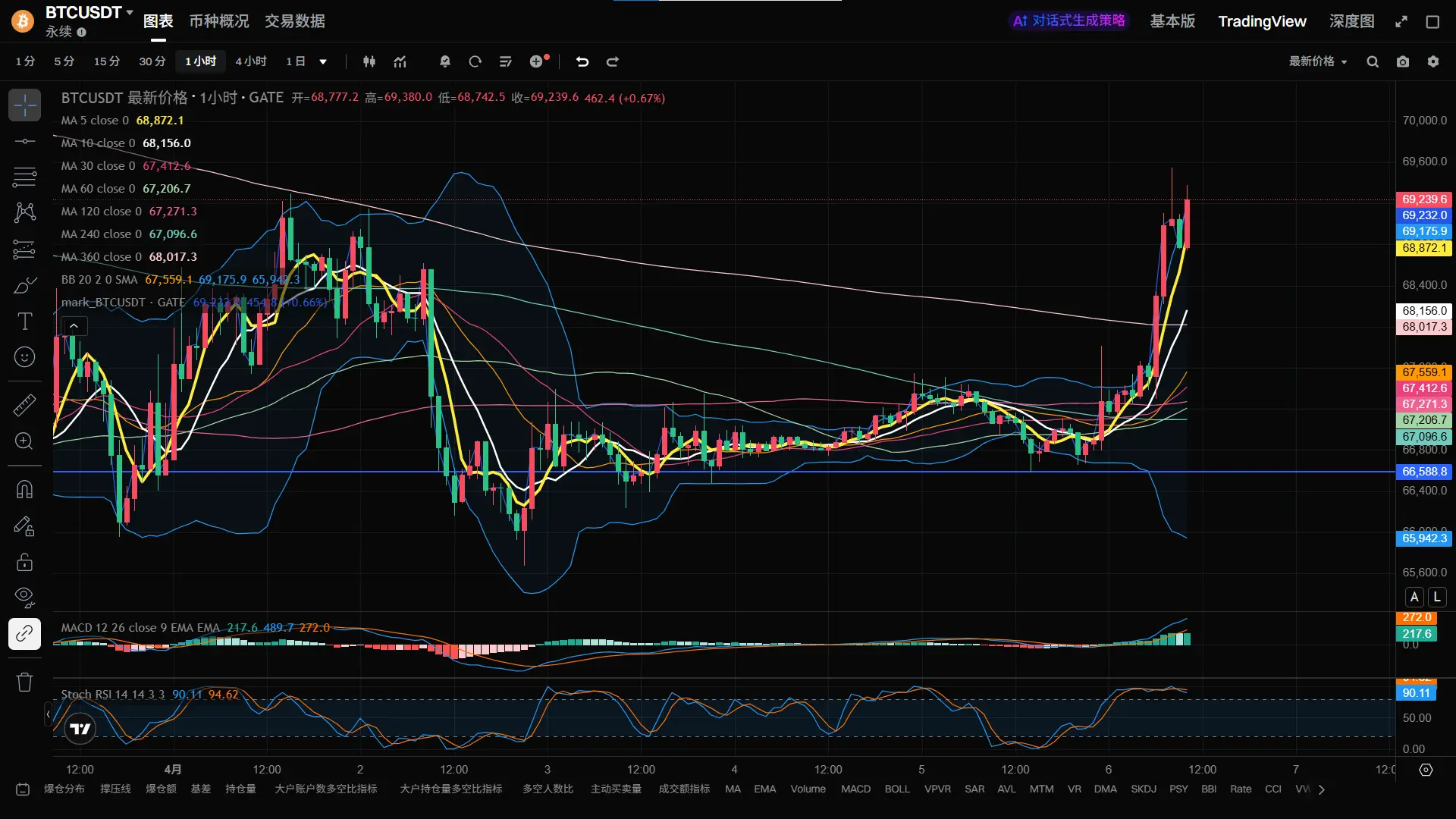Toggle lock all drawings icon

[x=24, y=562]
